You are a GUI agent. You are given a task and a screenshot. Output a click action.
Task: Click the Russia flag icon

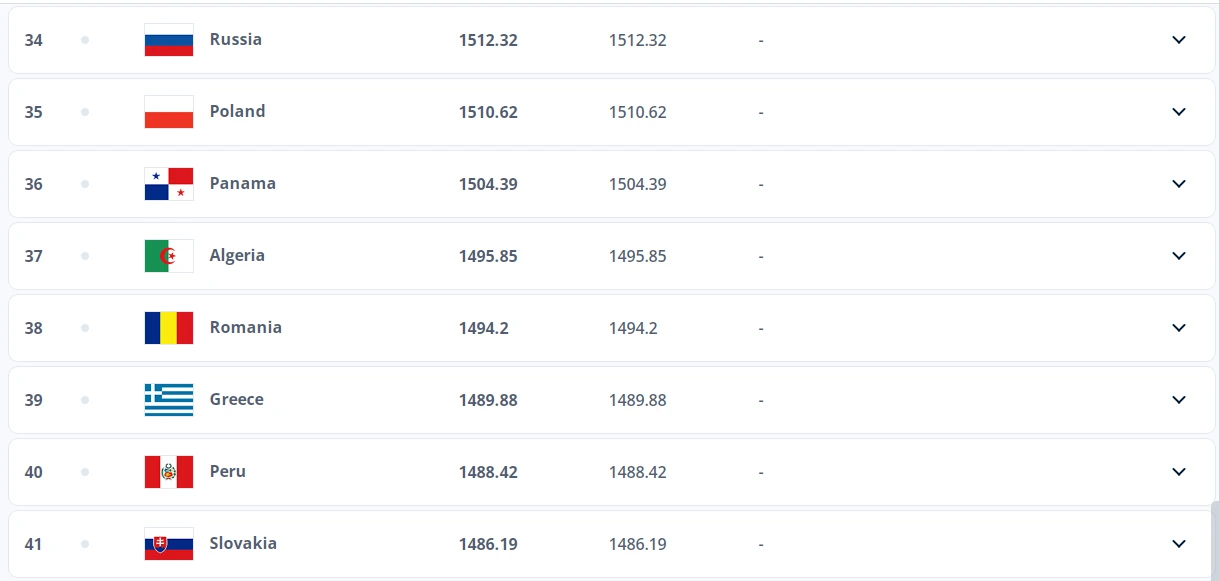(169, 40)
